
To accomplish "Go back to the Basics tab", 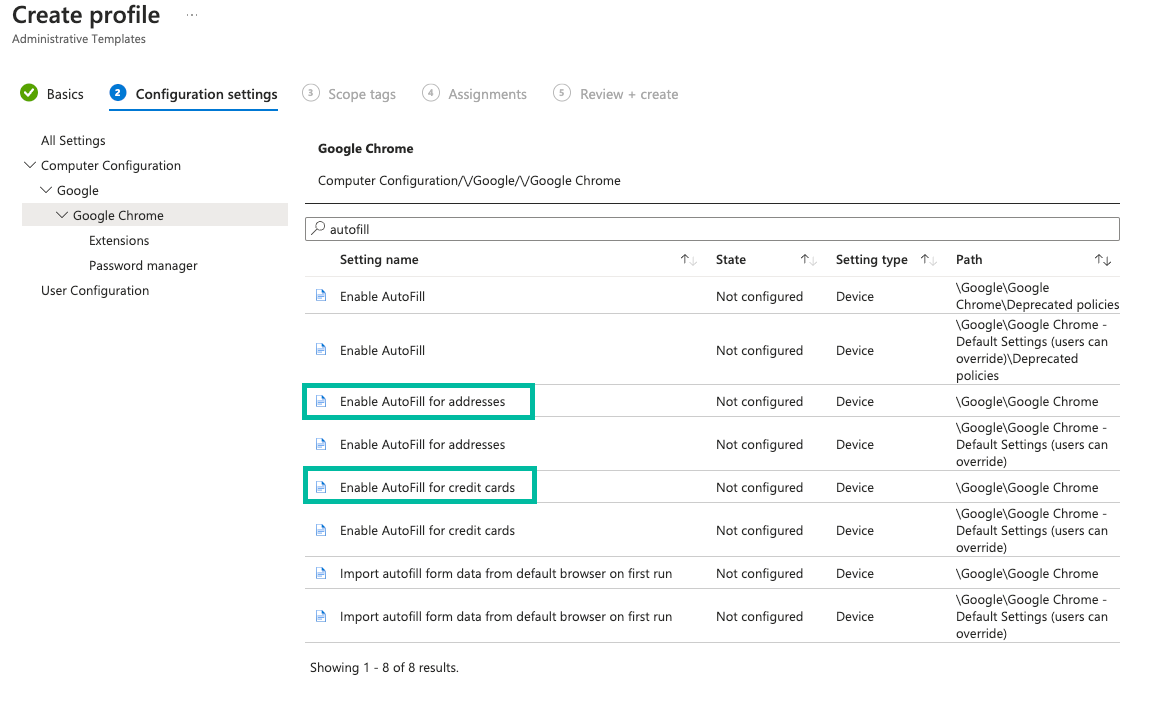I will (65, 93).
